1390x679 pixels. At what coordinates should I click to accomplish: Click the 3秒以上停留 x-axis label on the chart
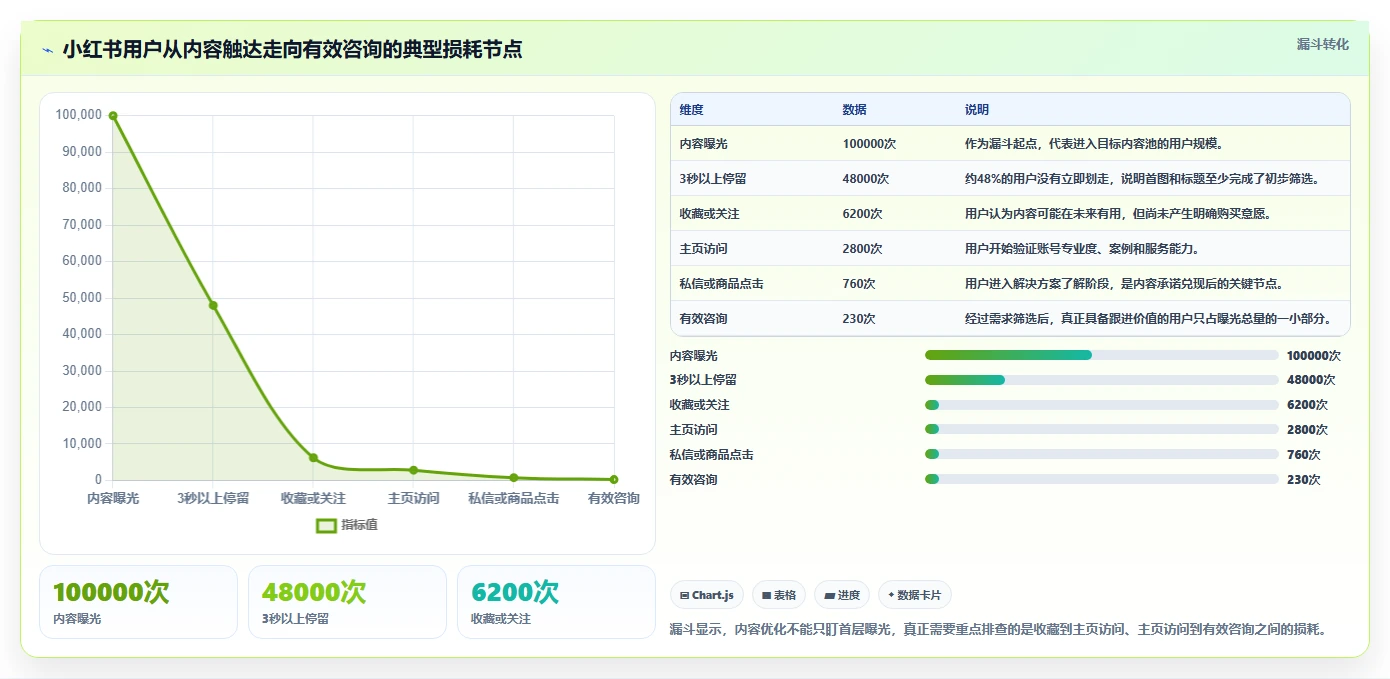click(x=213, y=498)
